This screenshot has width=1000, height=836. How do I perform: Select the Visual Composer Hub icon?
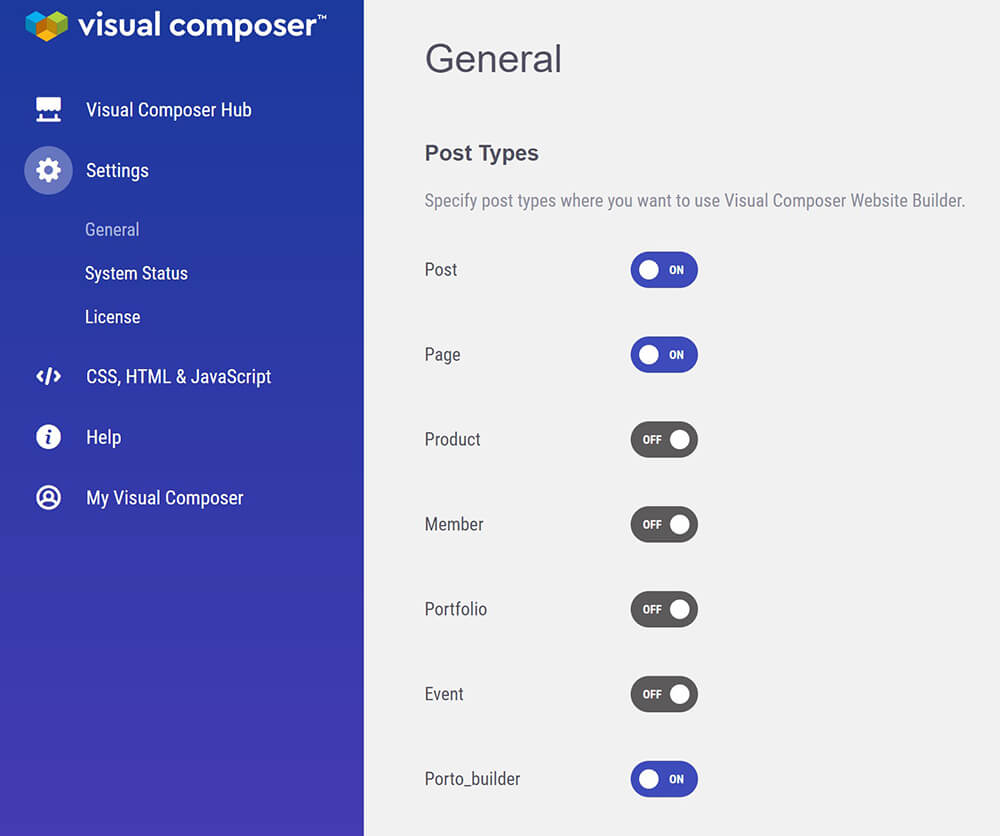(48, 110)
